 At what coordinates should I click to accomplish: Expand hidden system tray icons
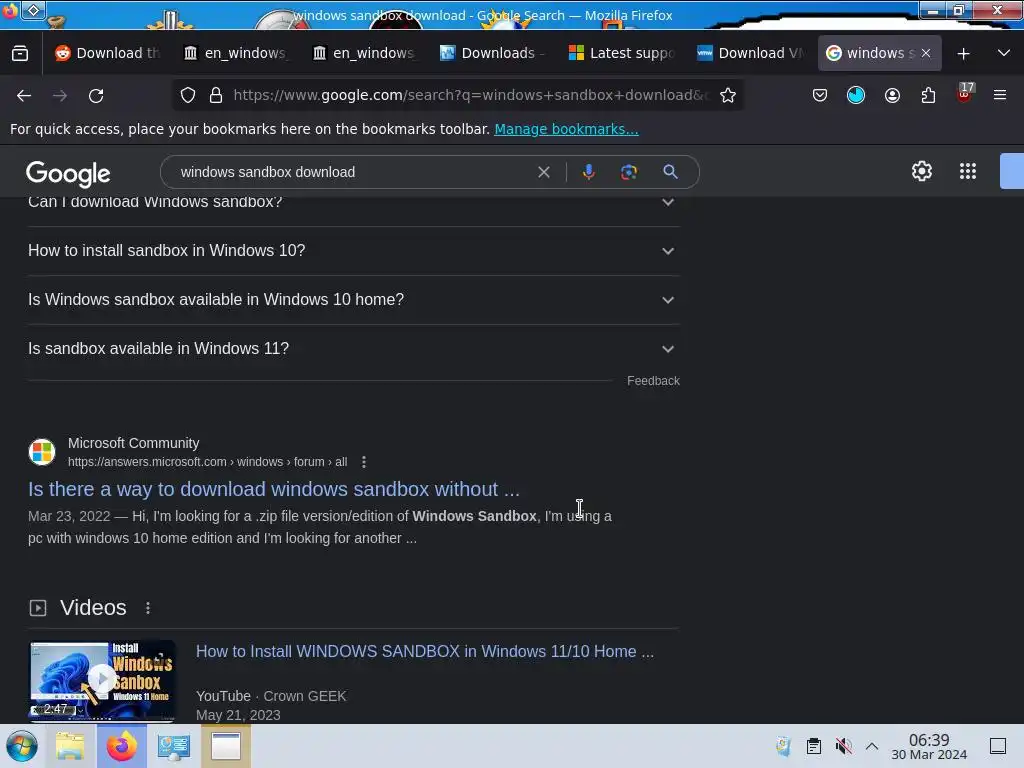pyautogui.click(x=872, y=746)
